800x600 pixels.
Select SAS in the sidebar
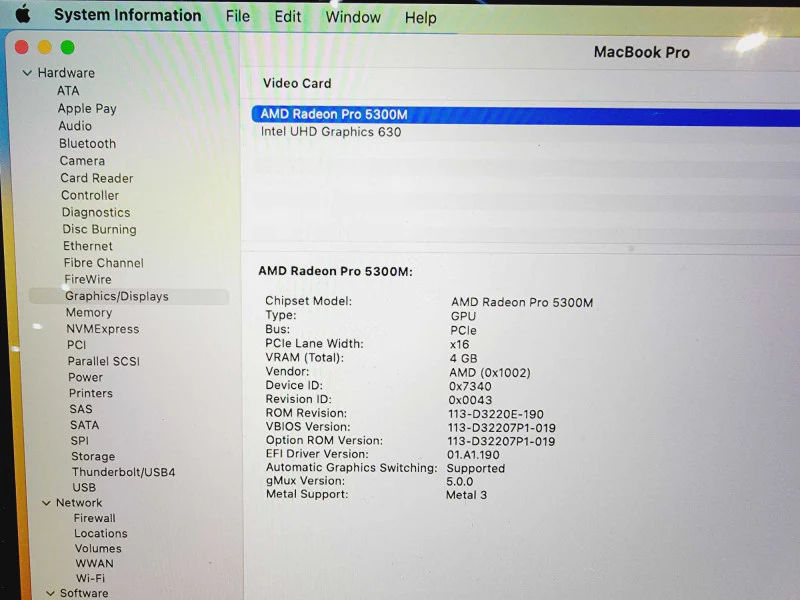[81, 409]
